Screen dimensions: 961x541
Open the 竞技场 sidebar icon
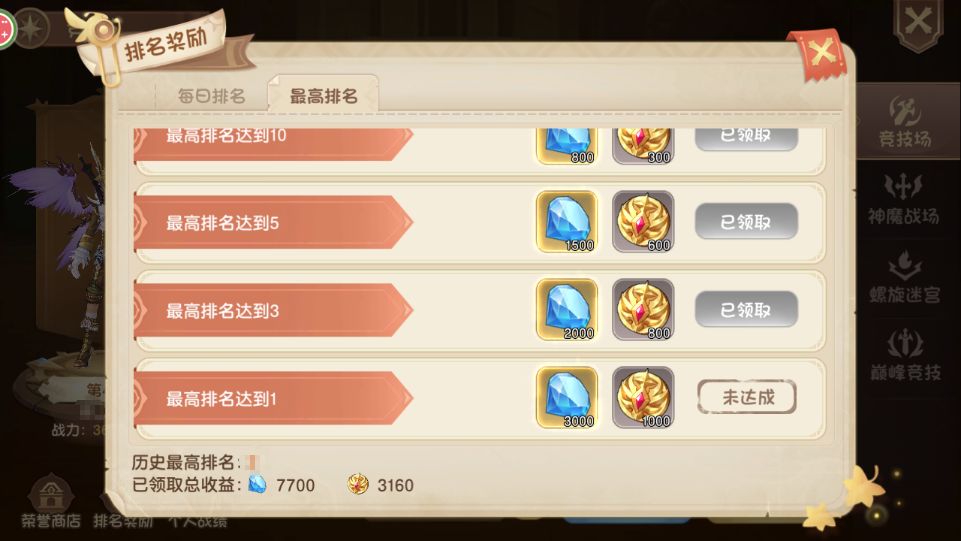905,121
